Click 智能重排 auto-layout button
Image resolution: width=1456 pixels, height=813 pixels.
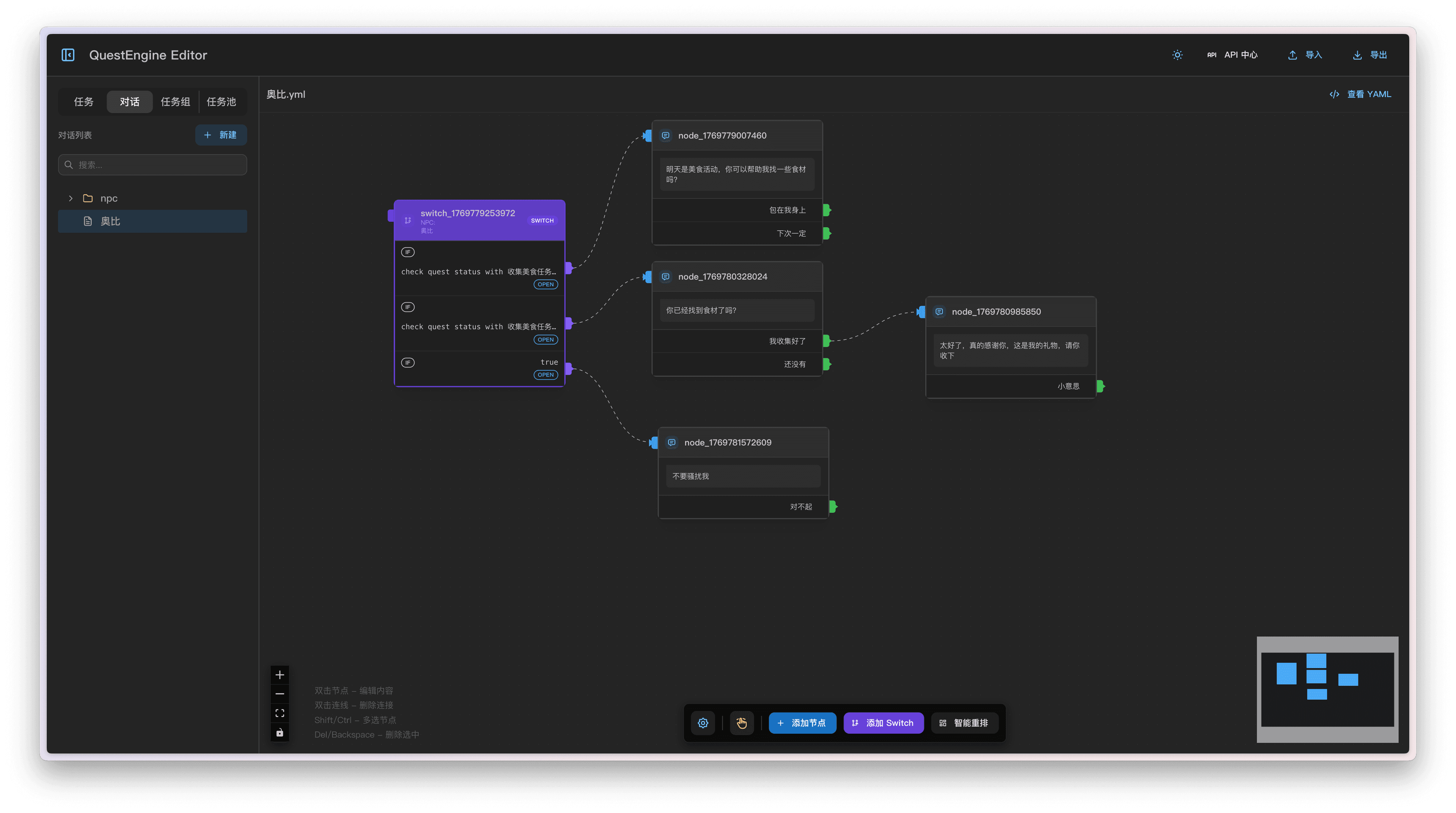click(964, 723)
